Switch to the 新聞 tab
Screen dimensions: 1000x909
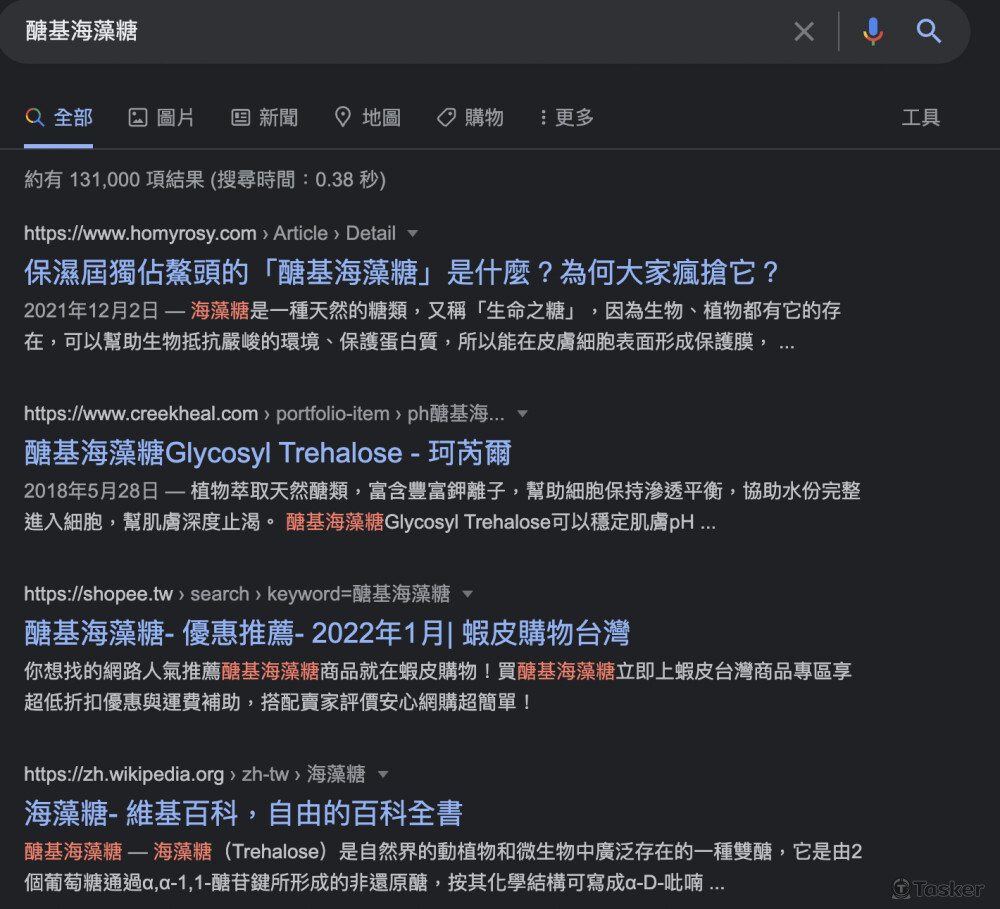264,117
